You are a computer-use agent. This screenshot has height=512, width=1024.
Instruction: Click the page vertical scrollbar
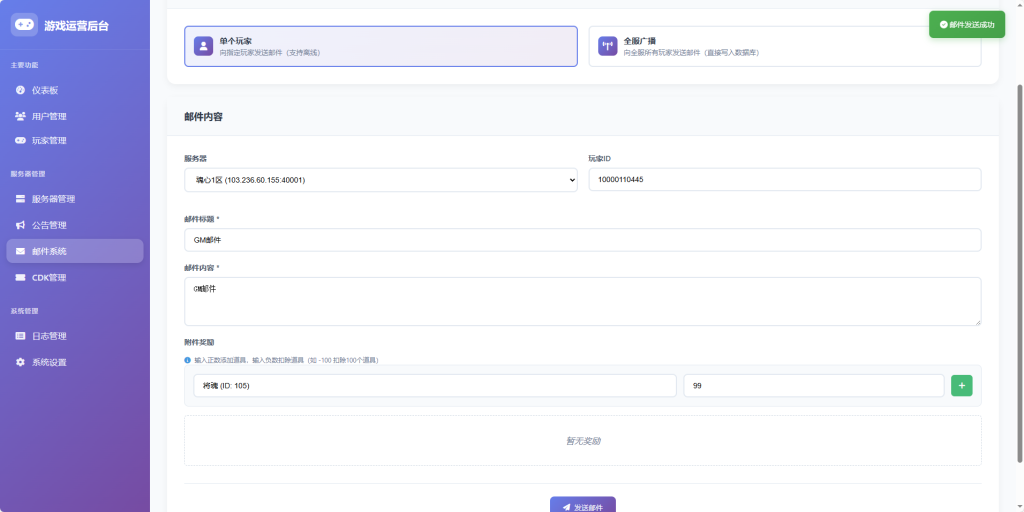point(1019,274)
